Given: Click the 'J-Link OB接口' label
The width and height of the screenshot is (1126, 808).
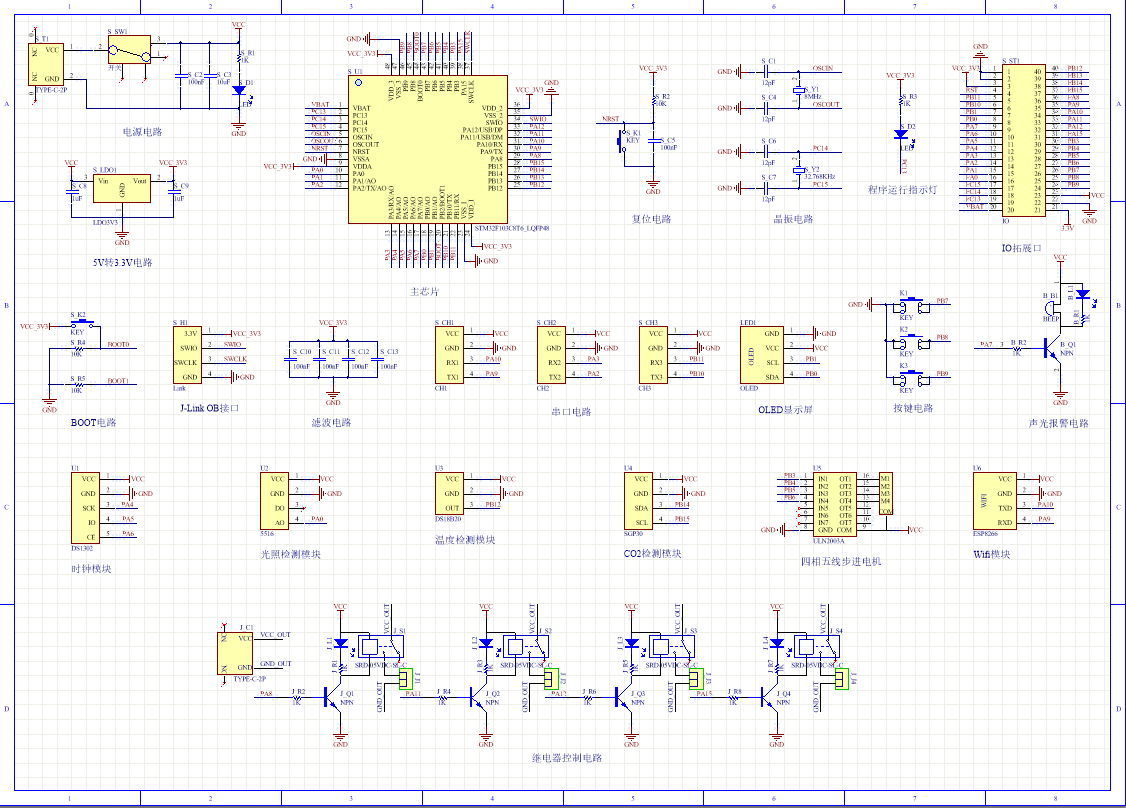Looking at the screenshot, I should click(210, 408).
